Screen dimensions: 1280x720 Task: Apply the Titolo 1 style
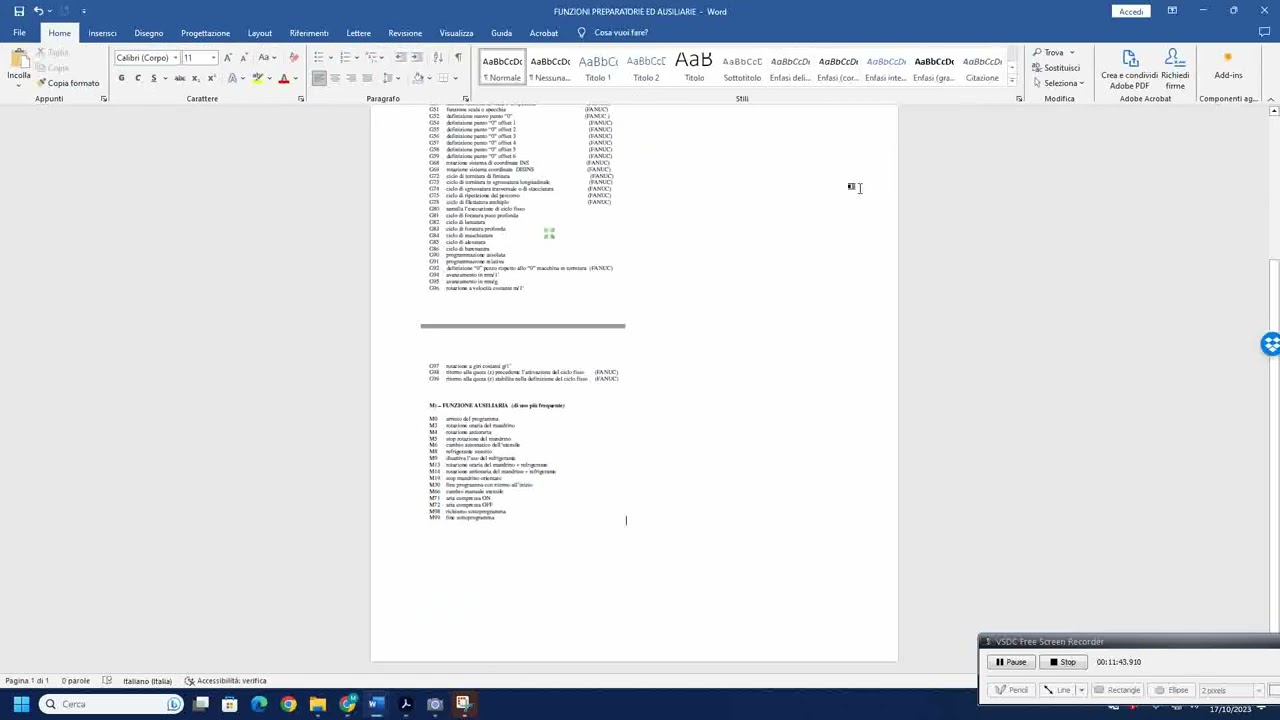pyautogui.click(x=598, y=68)
